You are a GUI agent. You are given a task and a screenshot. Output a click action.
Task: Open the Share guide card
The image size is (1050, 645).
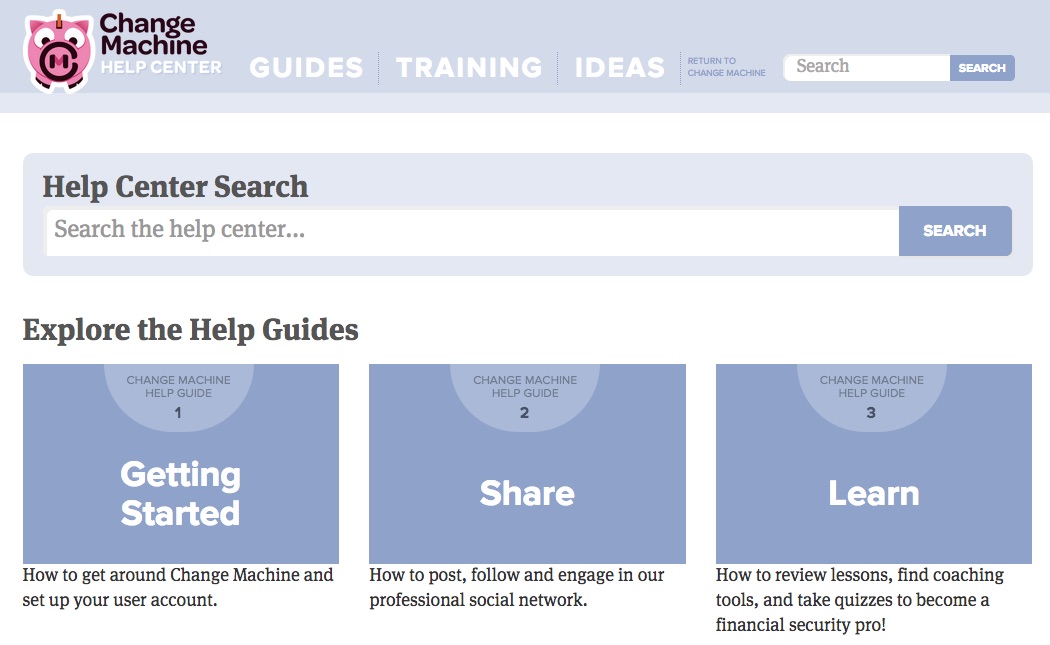click(527, 463)
